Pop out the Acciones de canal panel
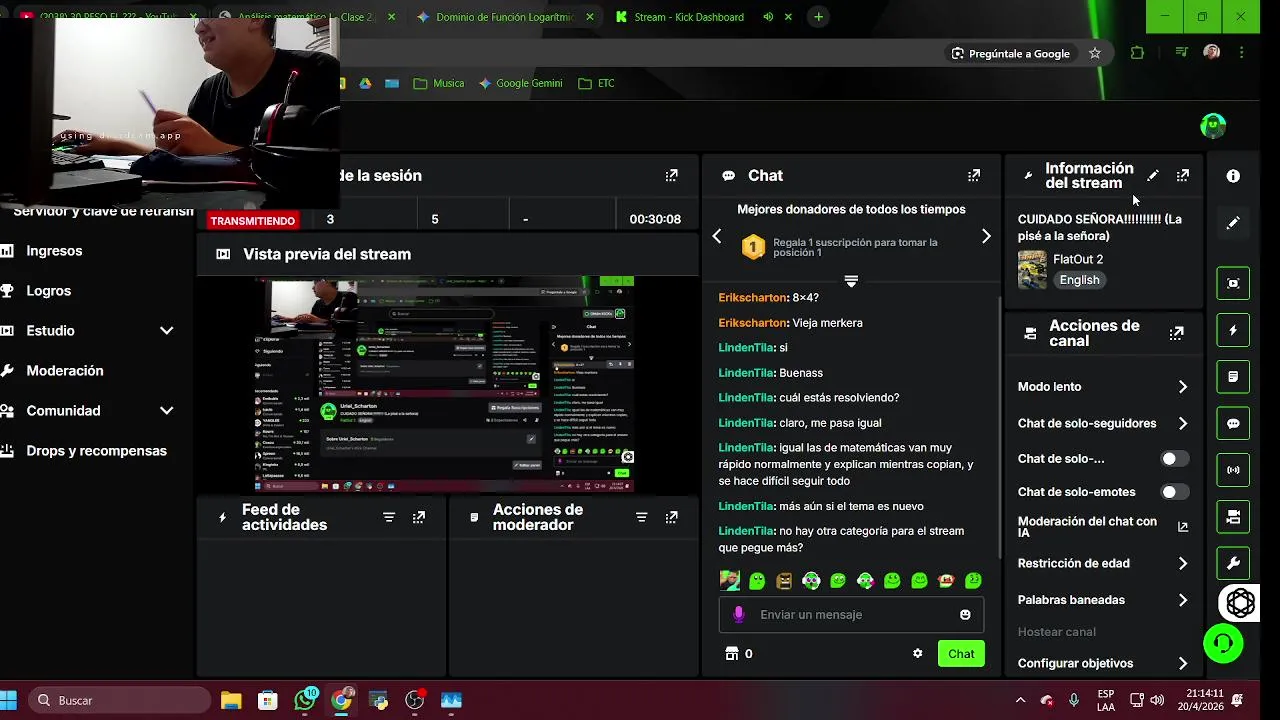Screen dimensions: 1280x720 [1177, 333]
